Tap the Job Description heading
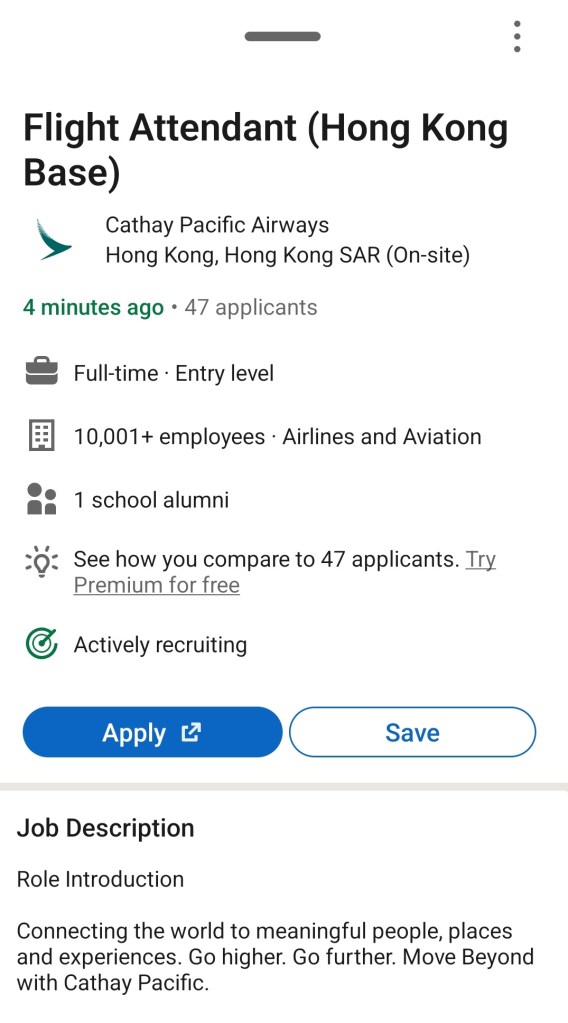568x1023 pixels. click(x=106, y=828)
